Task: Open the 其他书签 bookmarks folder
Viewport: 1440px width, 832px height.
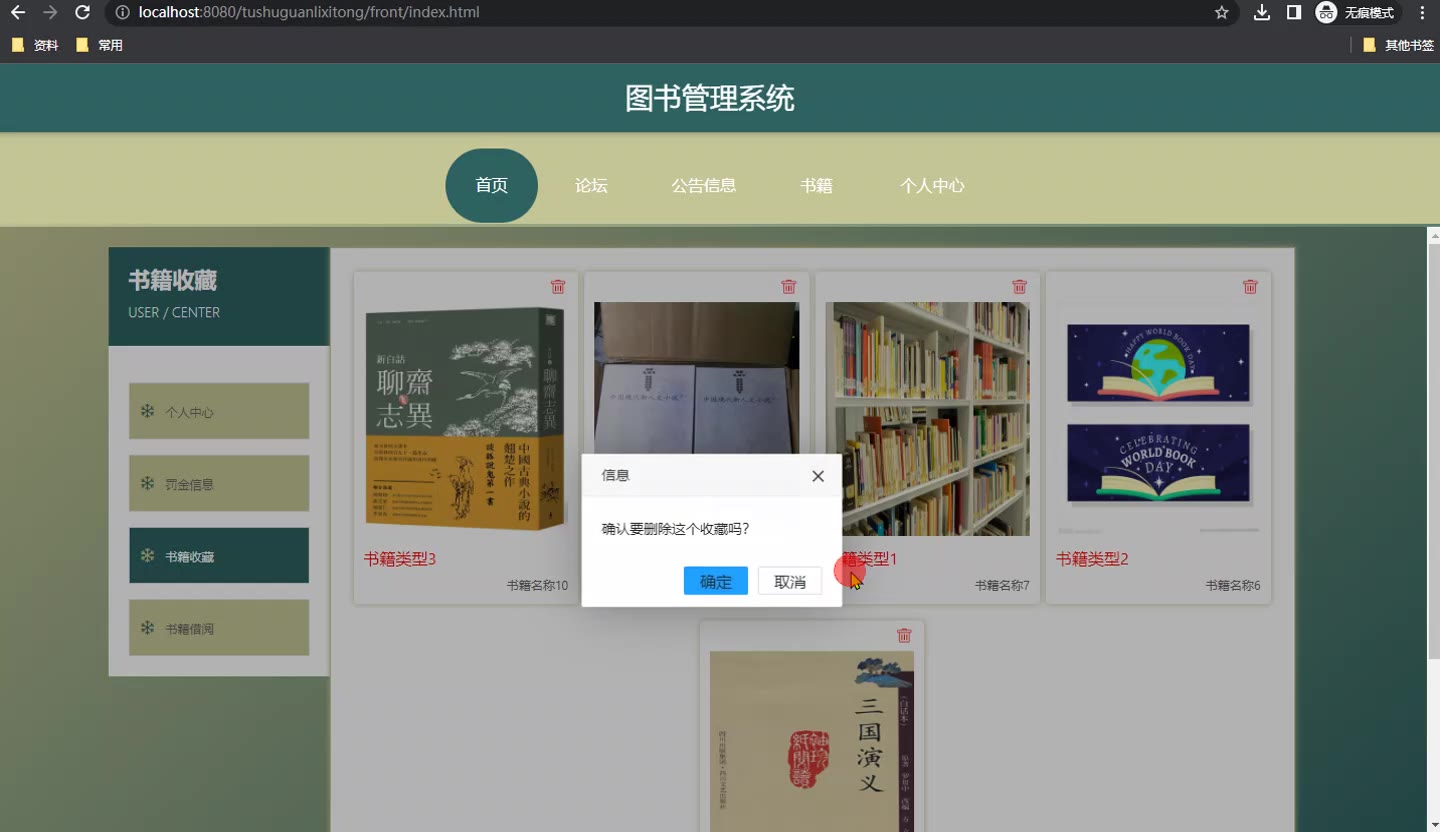Action: (1398, 45)
